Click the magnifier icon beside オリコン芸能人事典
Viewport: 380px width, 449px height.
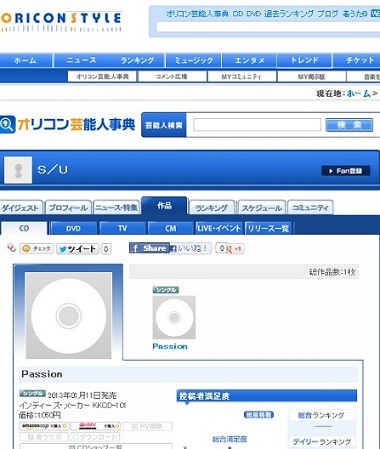[x=7, y=124]
